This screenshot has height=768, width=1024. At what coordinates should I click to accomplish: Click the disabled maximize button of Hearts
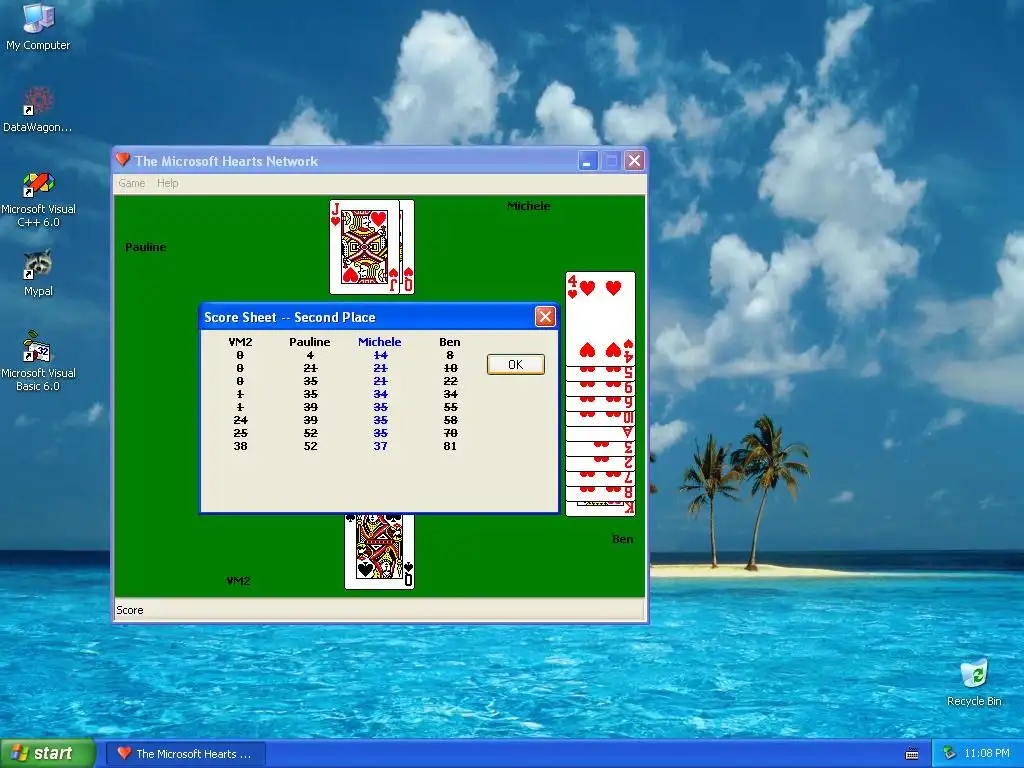[611, 161]
